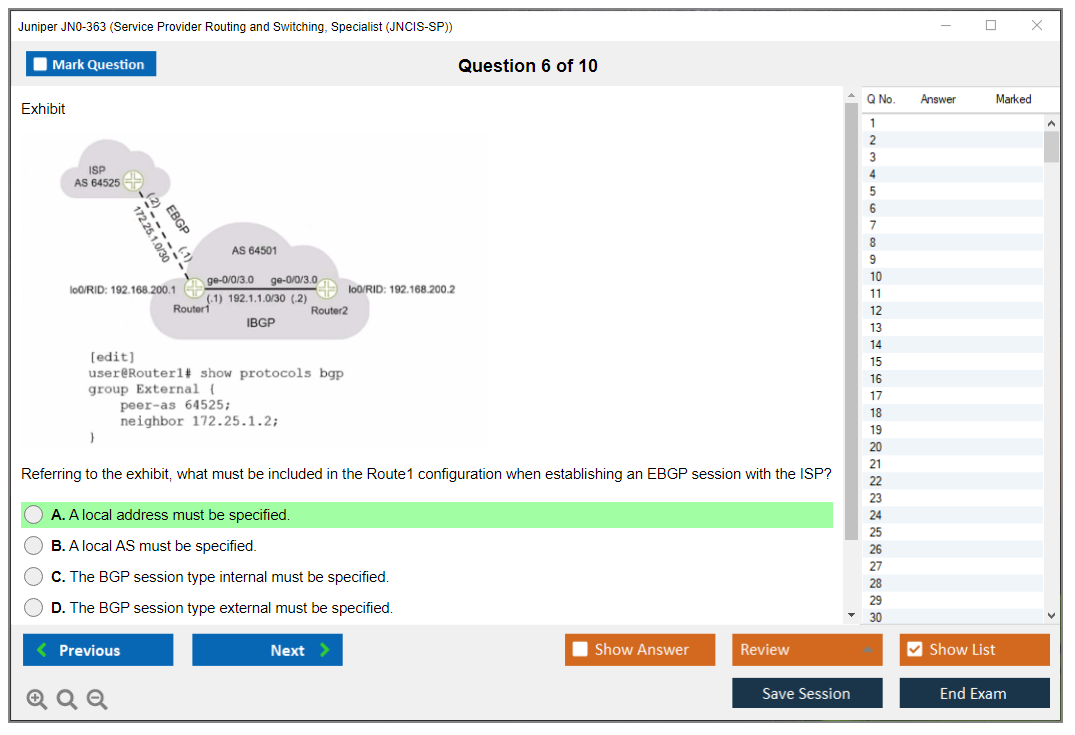
Task: Go to the Previous question
Action: coord(98,650)
